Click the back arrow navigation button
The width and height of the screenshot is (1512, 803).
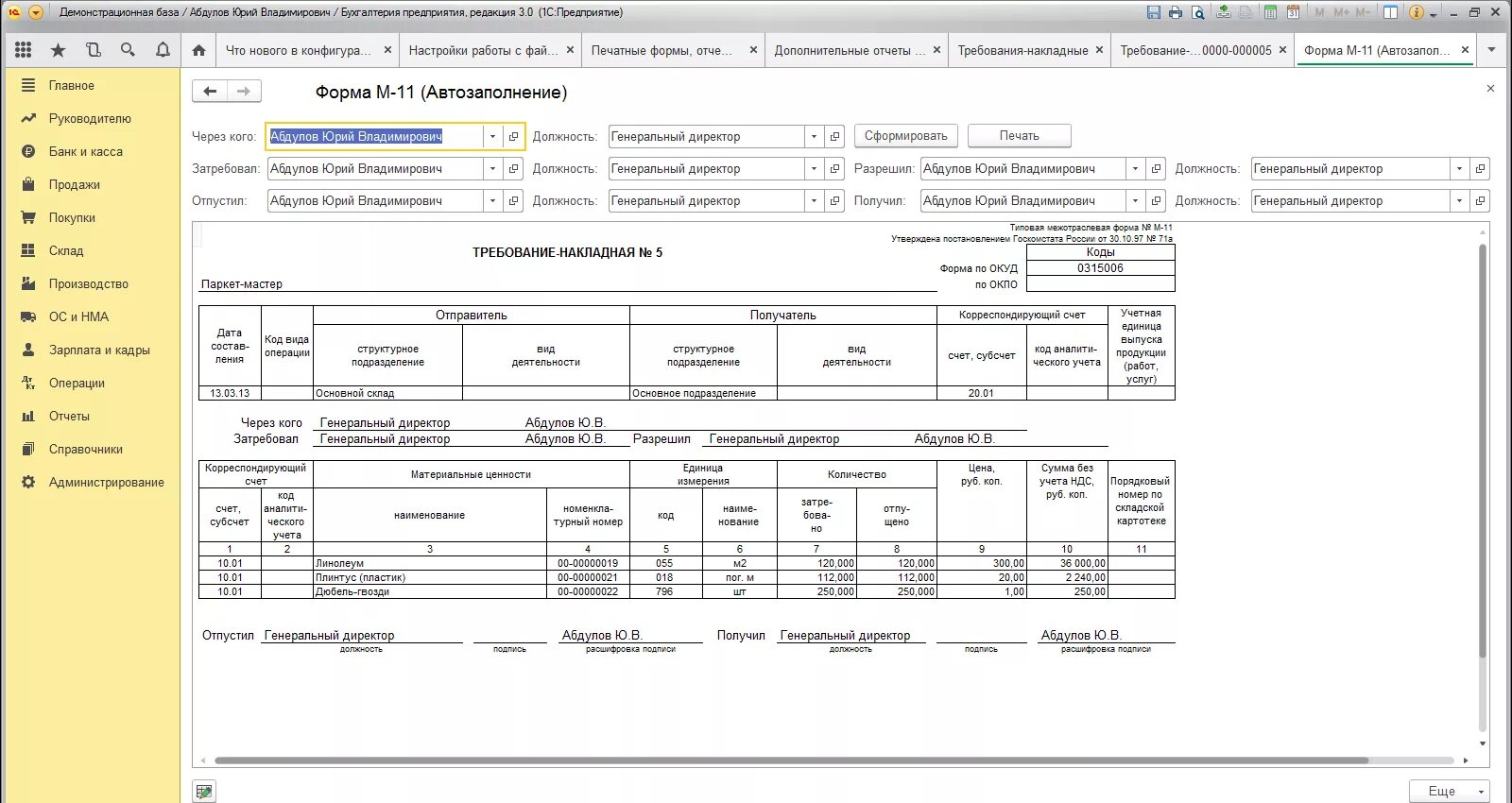(x=210, y=92)
